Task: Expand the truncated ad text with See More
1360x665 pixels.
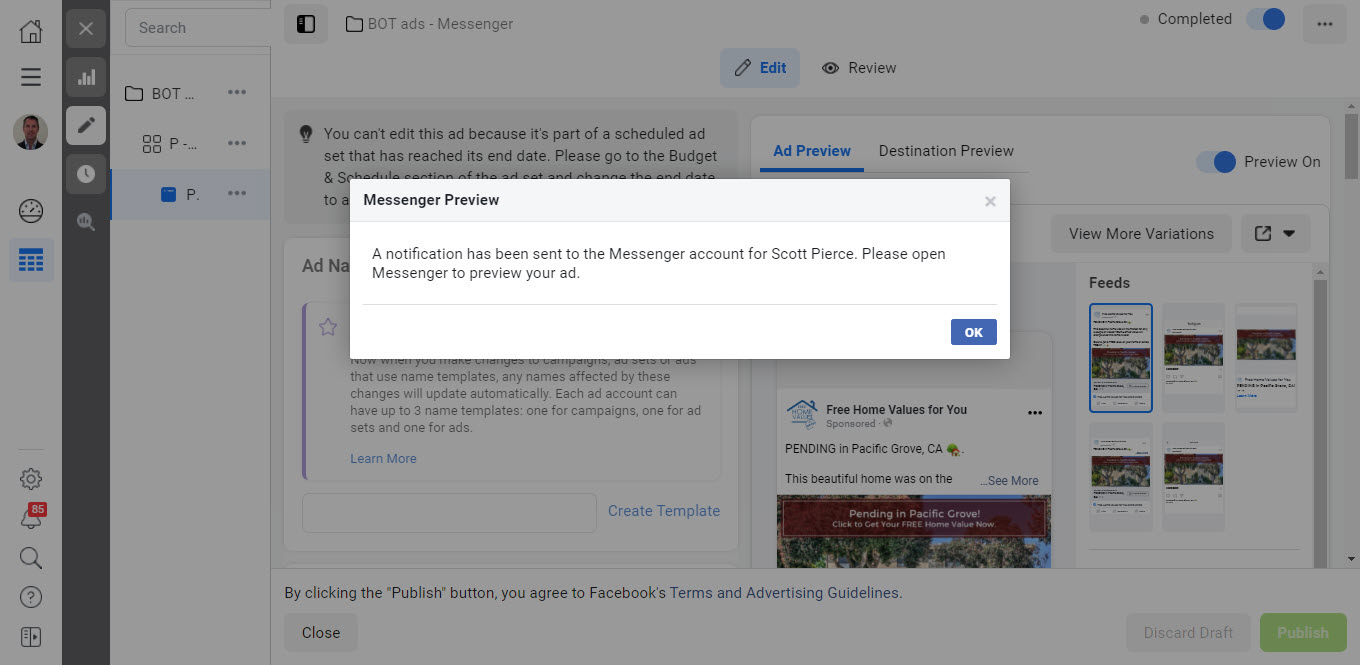Action: (x=1009, y=480)
